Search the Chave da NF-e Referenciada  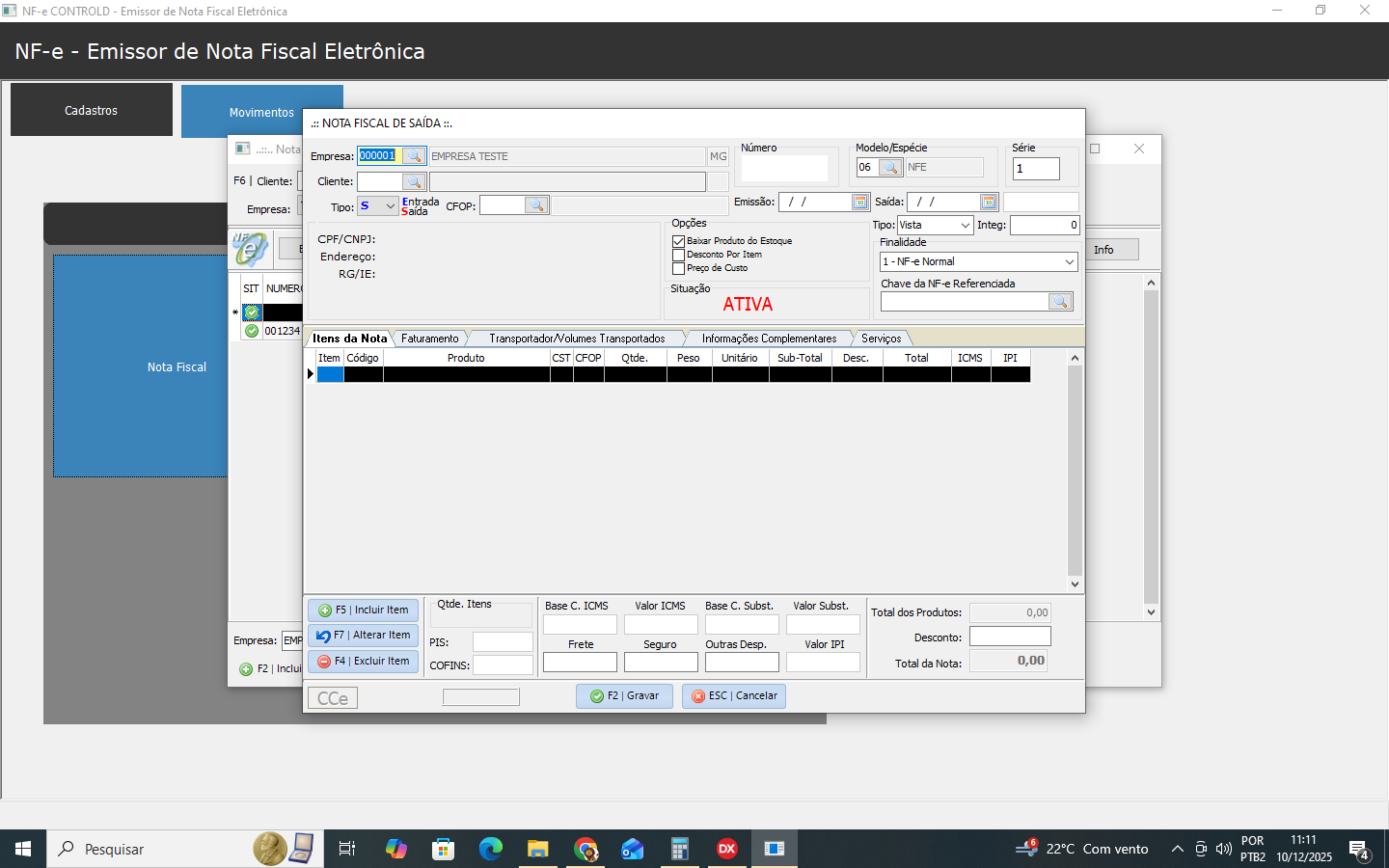coord(1060,302)
